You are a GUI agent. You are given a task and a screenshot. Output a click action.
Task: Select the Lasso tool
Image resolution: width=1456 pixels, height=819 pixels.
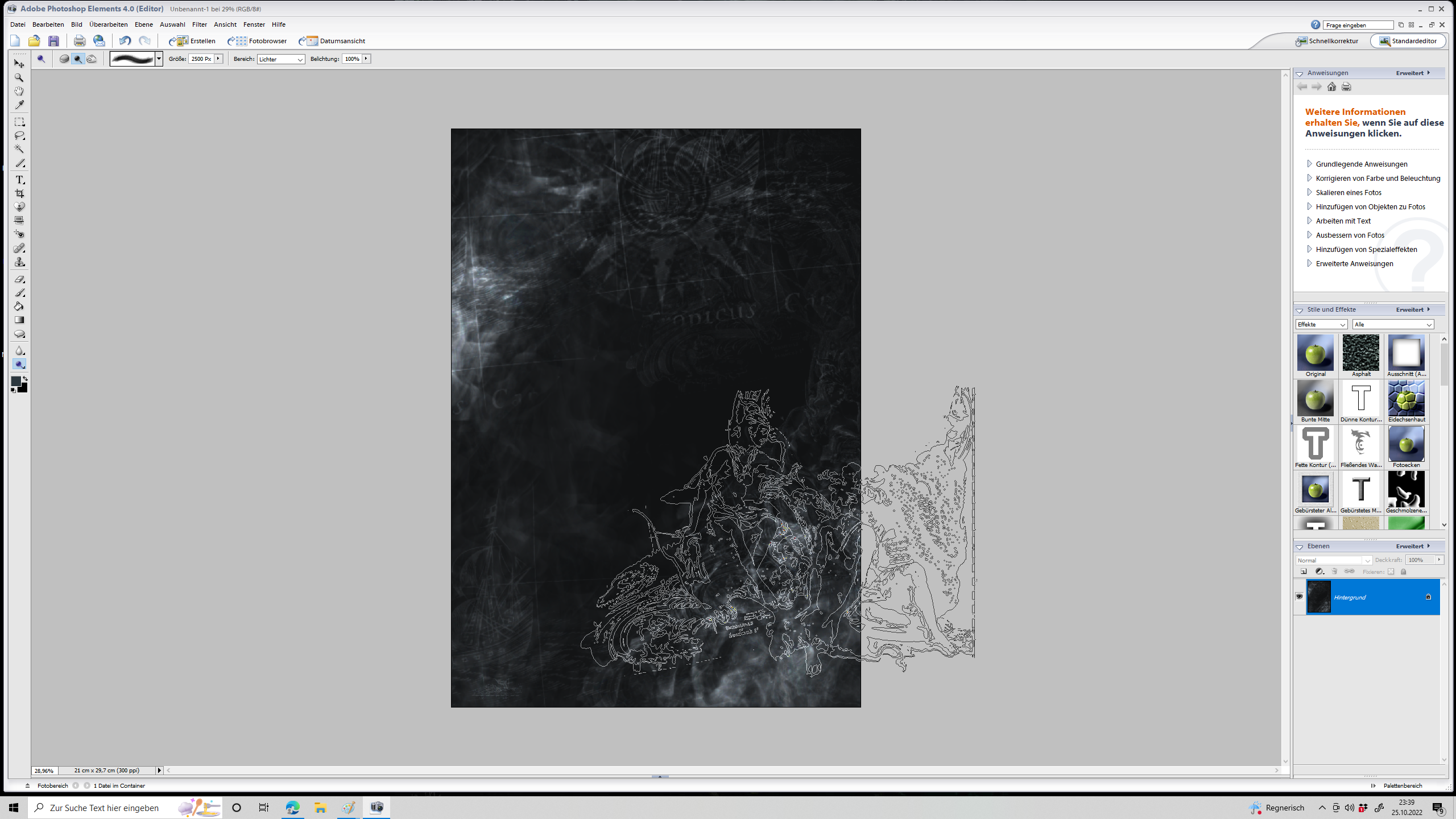coord(19,135)
